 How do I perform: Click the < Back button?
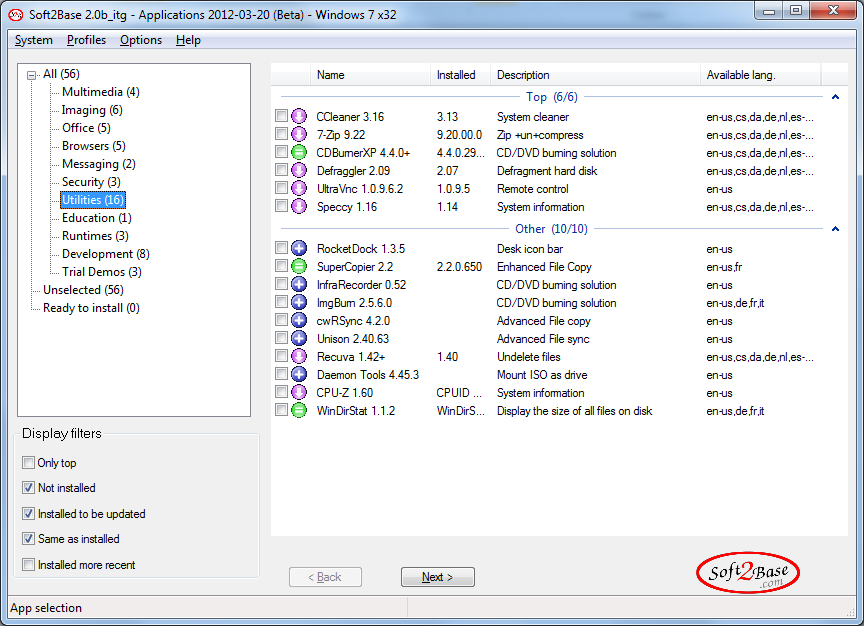325,577
